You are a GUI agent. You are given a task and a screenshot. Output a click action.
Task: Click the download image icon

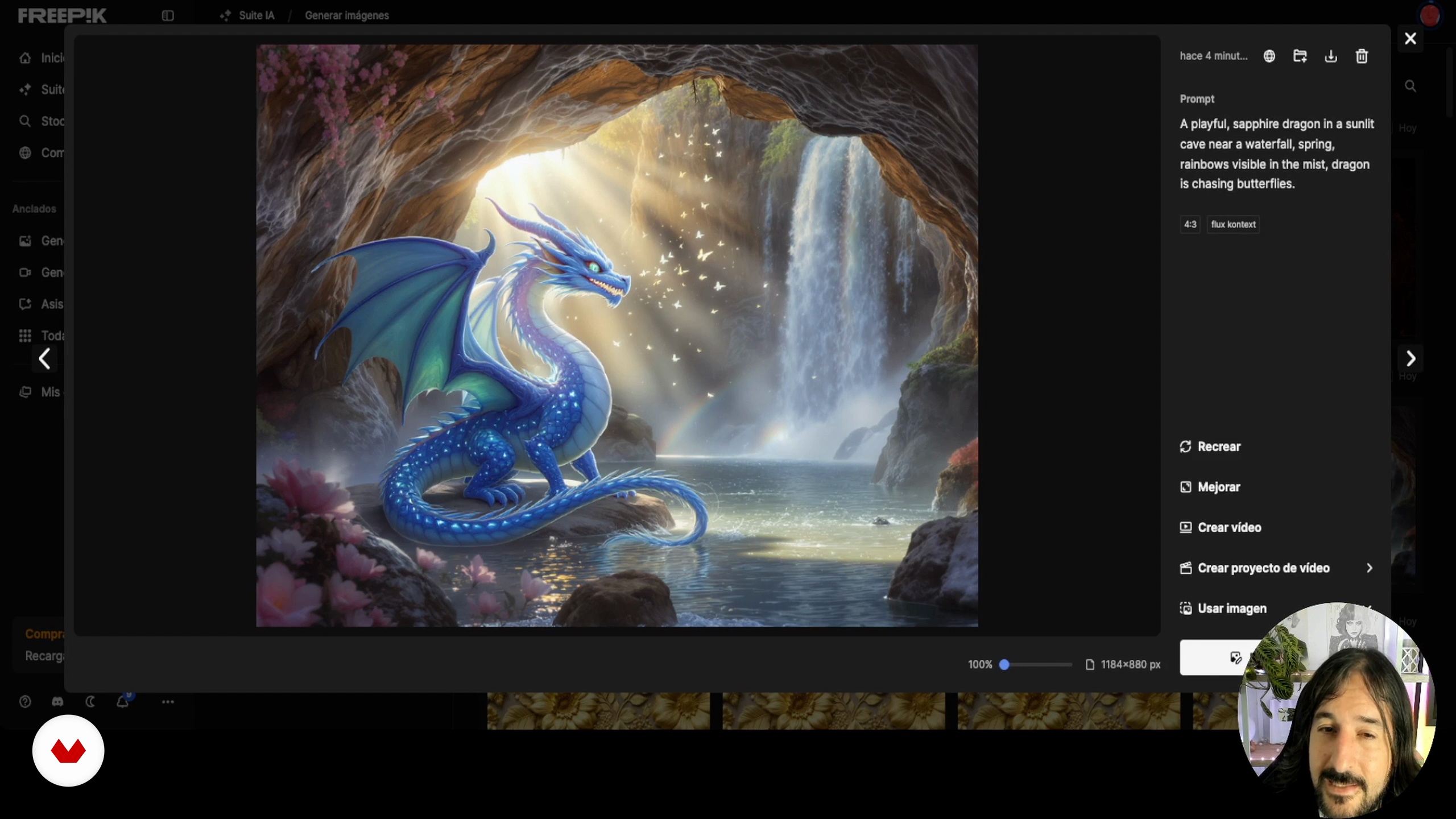pos(1330,56)
